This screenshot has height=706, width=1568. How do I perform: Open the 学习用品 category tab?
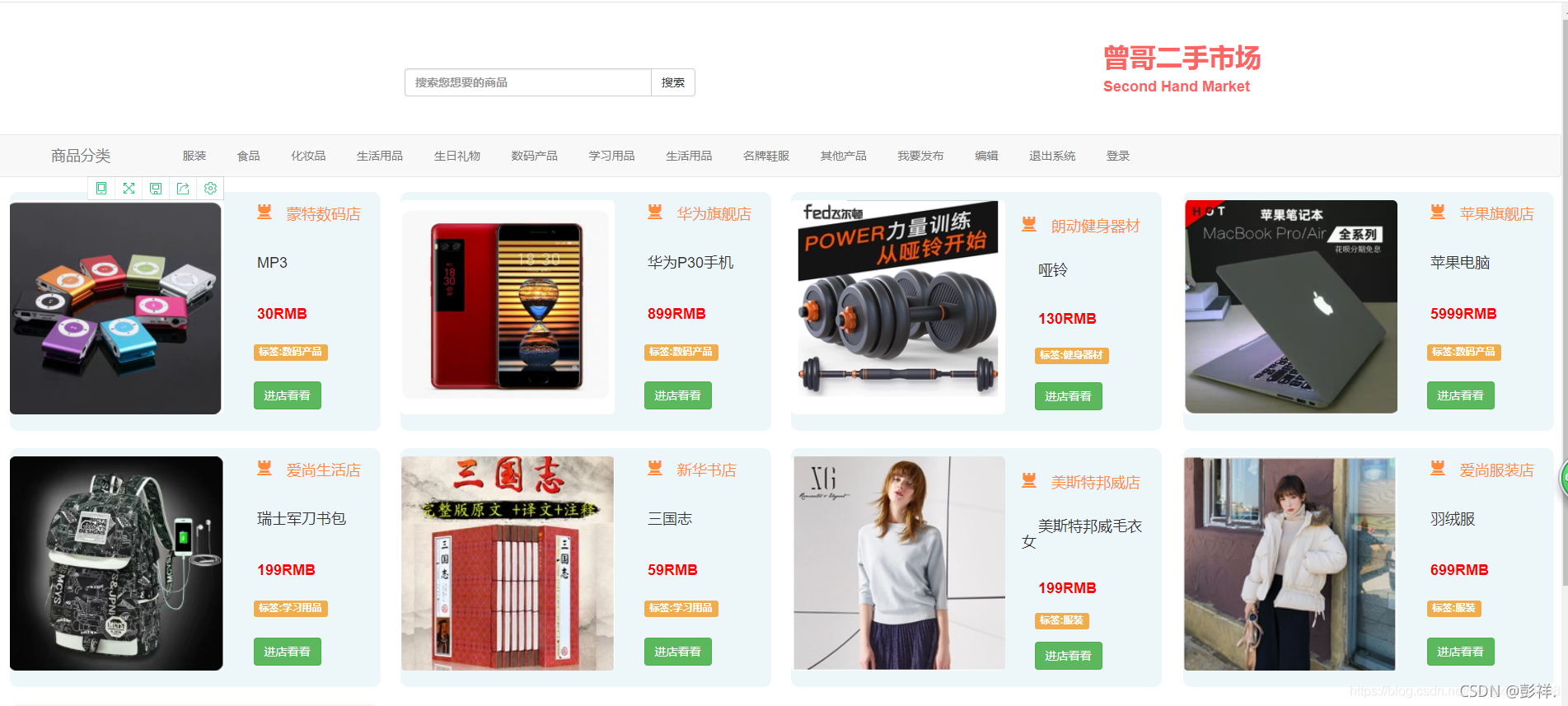point(611,156)
